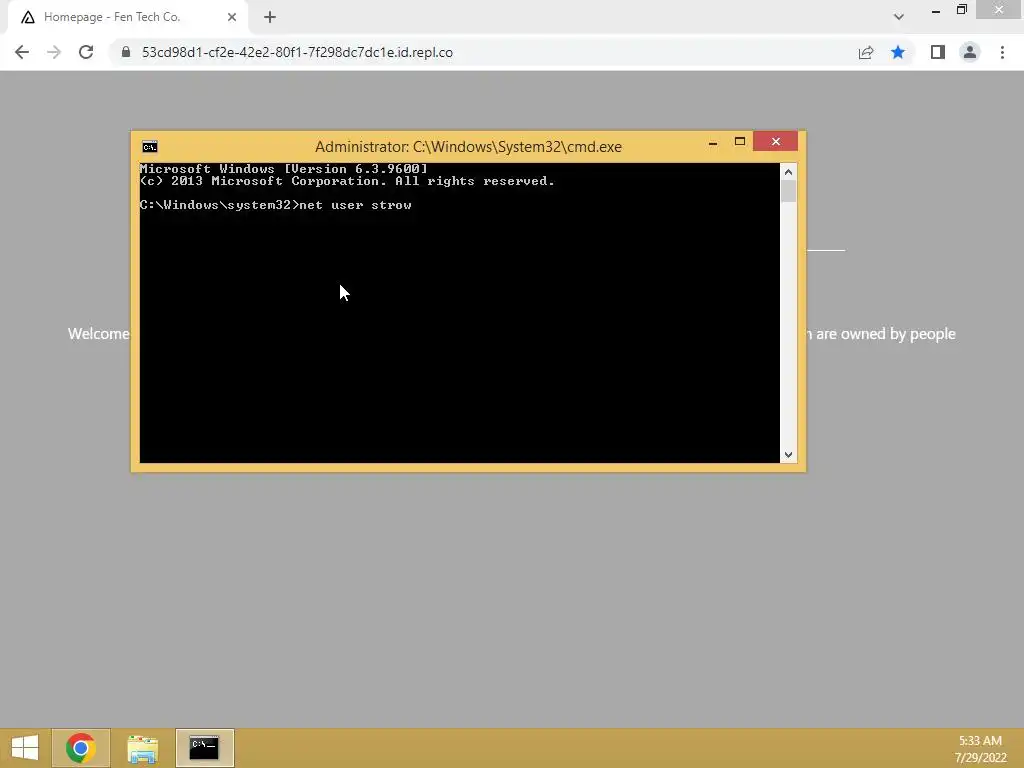Open the tab search chevron
The width and height of the screenshot is (1024, 768).
[x=899, y=17]
